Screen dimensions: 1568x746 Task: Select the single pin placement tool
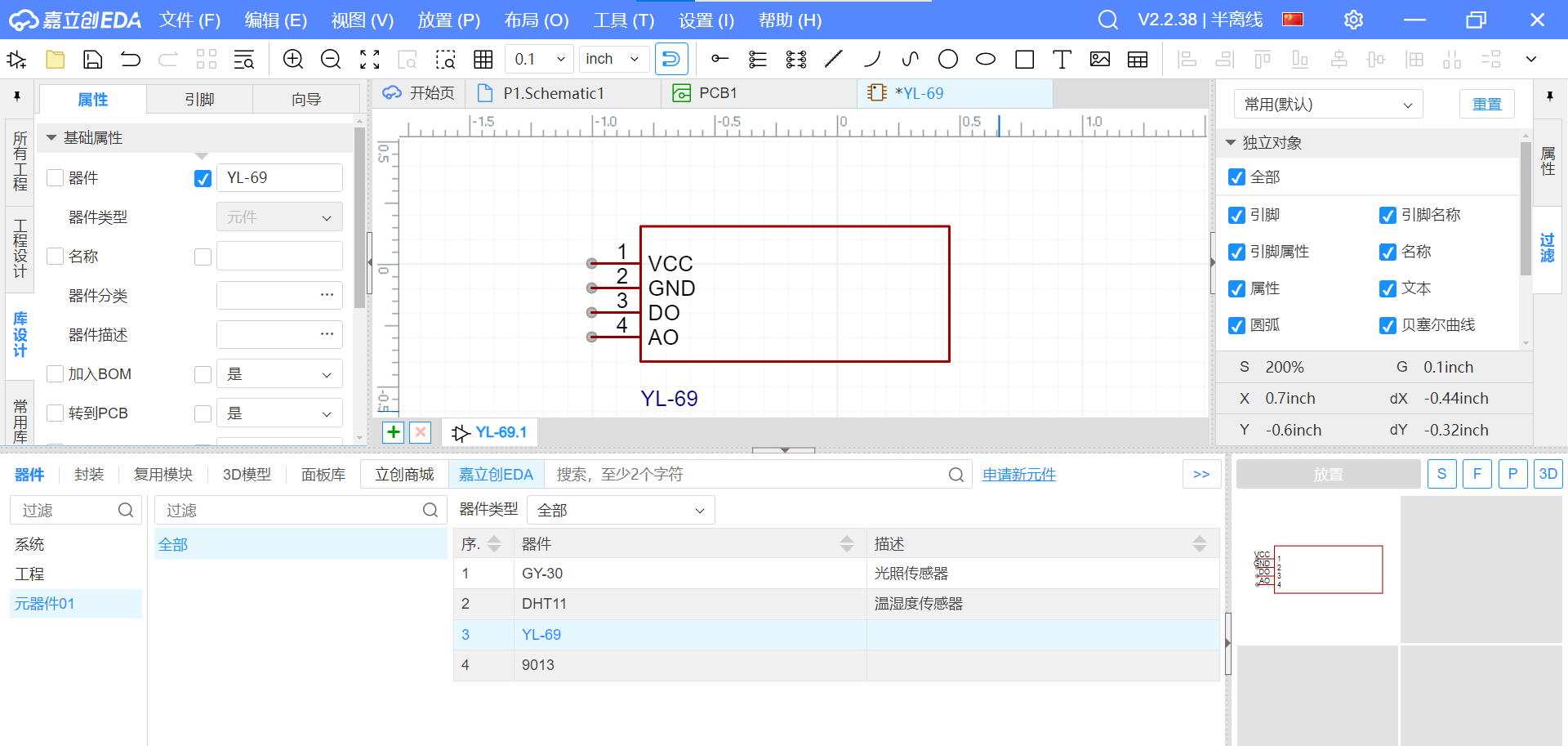point(719,59)
